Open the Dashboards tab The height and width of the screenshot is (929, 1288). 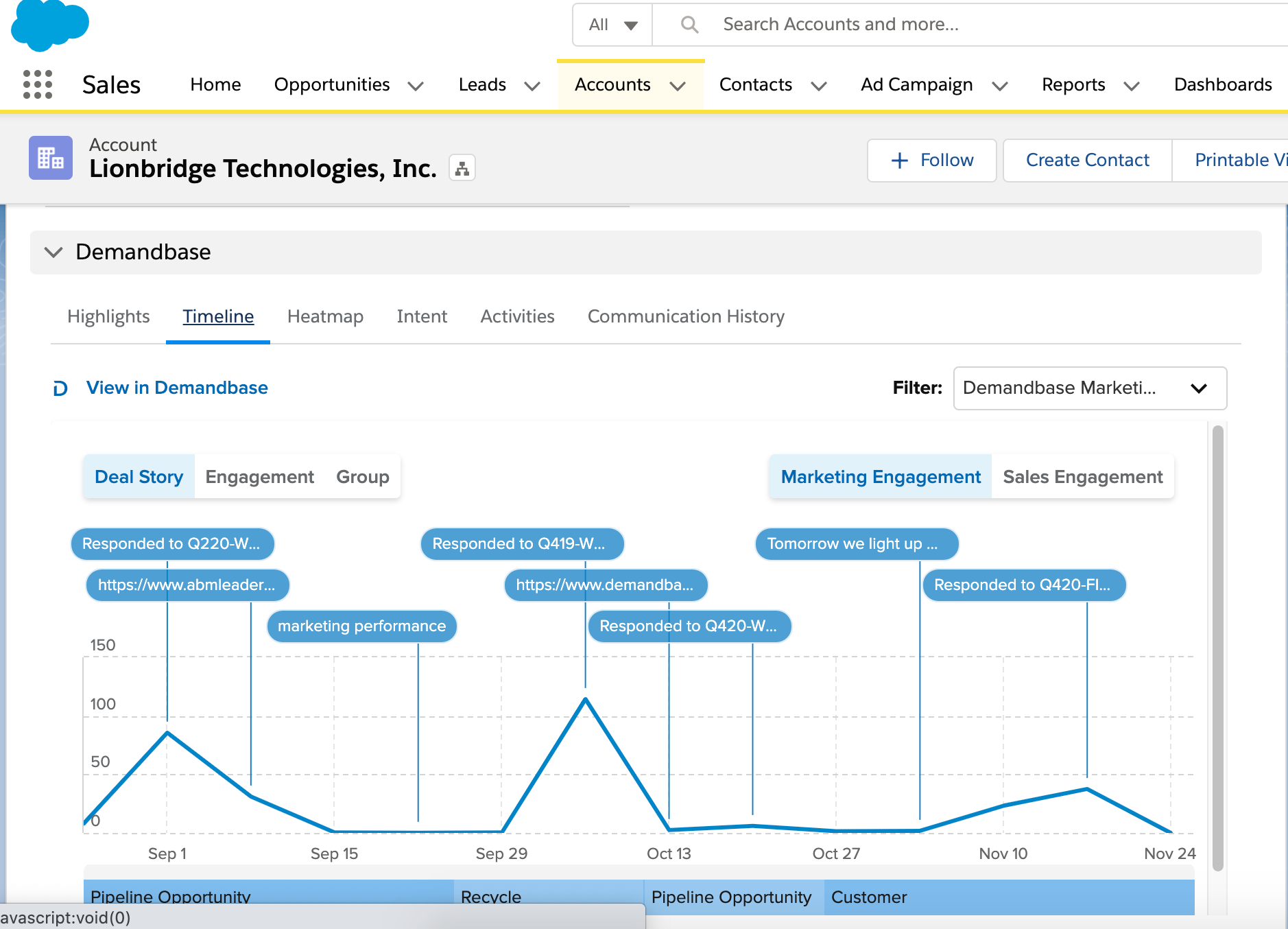1223,84
